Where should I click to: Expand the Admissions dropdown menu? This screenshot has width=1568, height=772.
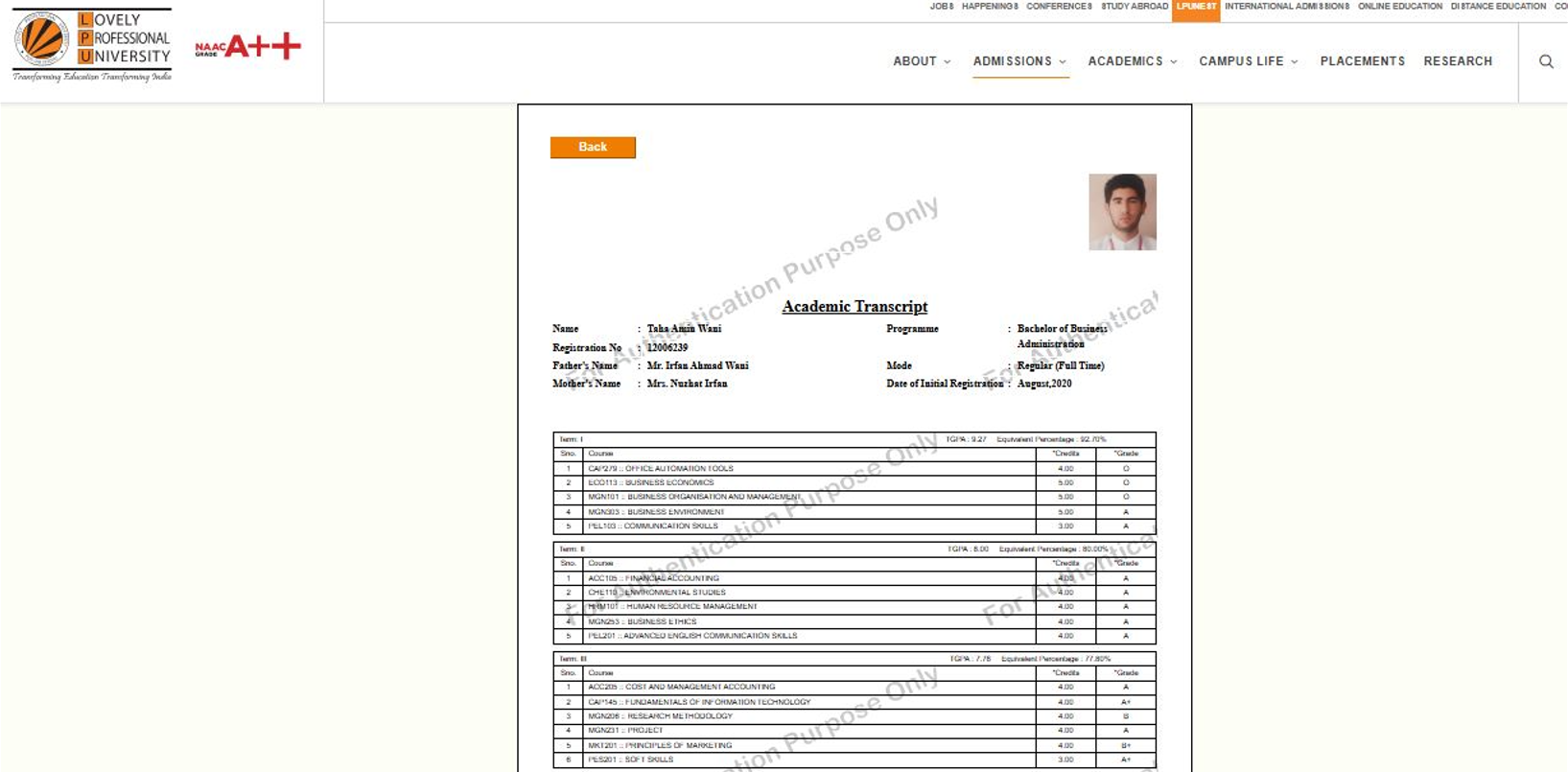pos(1019,61)
